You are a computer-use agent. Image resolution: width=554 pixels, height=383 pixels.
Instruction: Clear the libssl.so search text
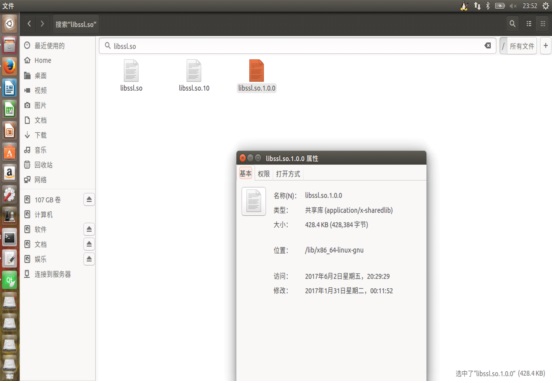(x=488, y=46)
